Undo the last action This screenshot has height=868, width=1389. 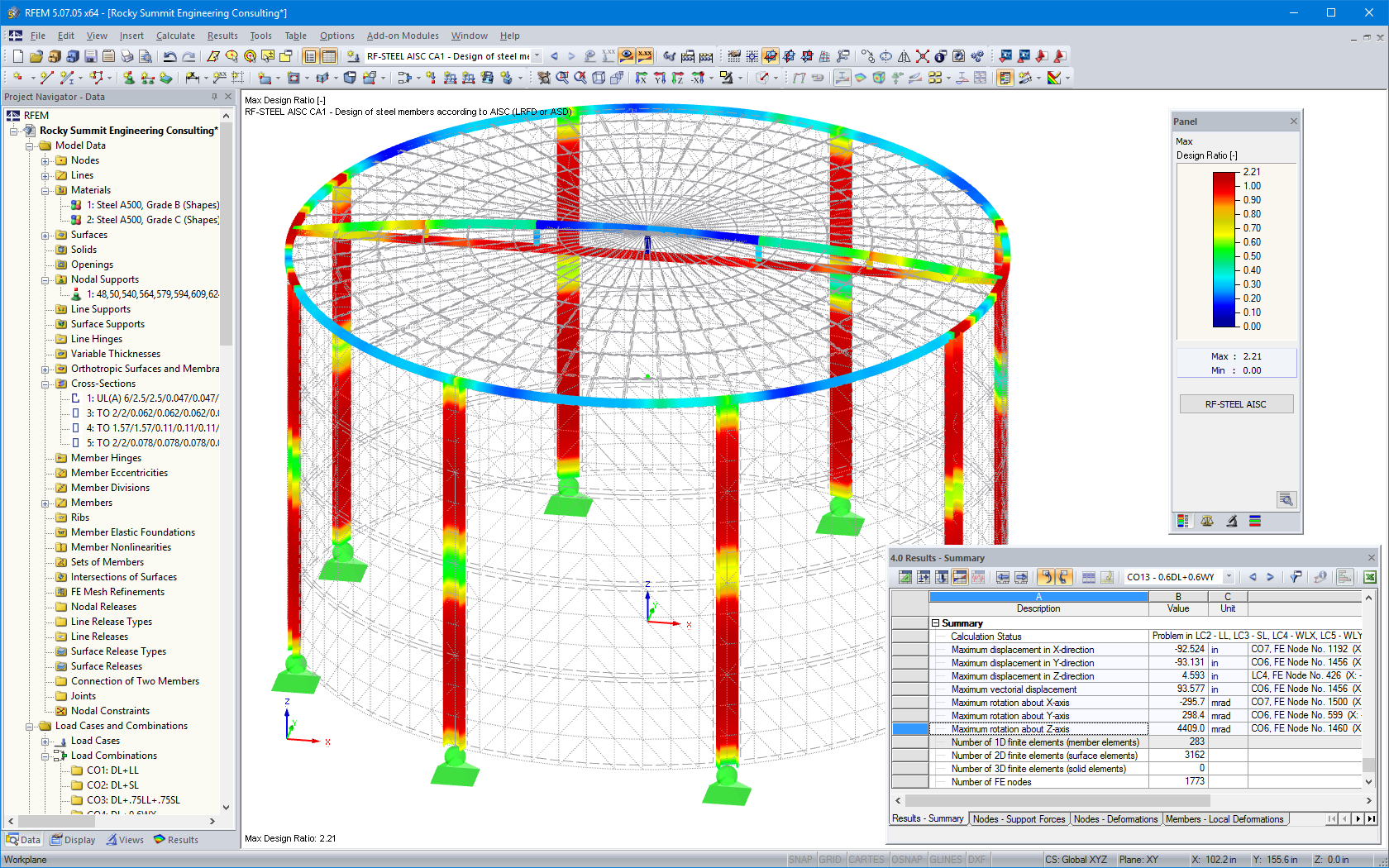tap(169, 56)
